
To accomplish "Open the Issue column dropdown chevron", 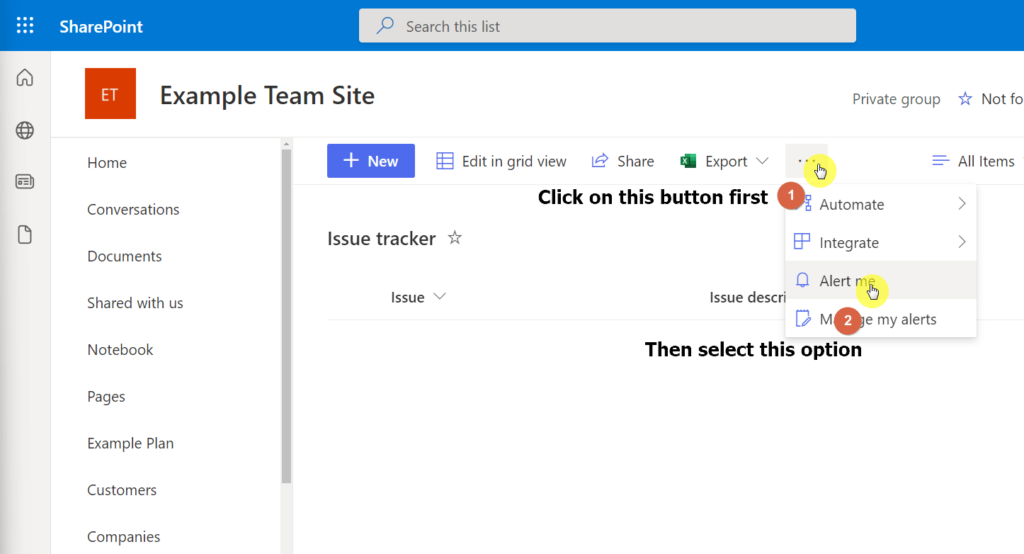I will click(440, 297).
